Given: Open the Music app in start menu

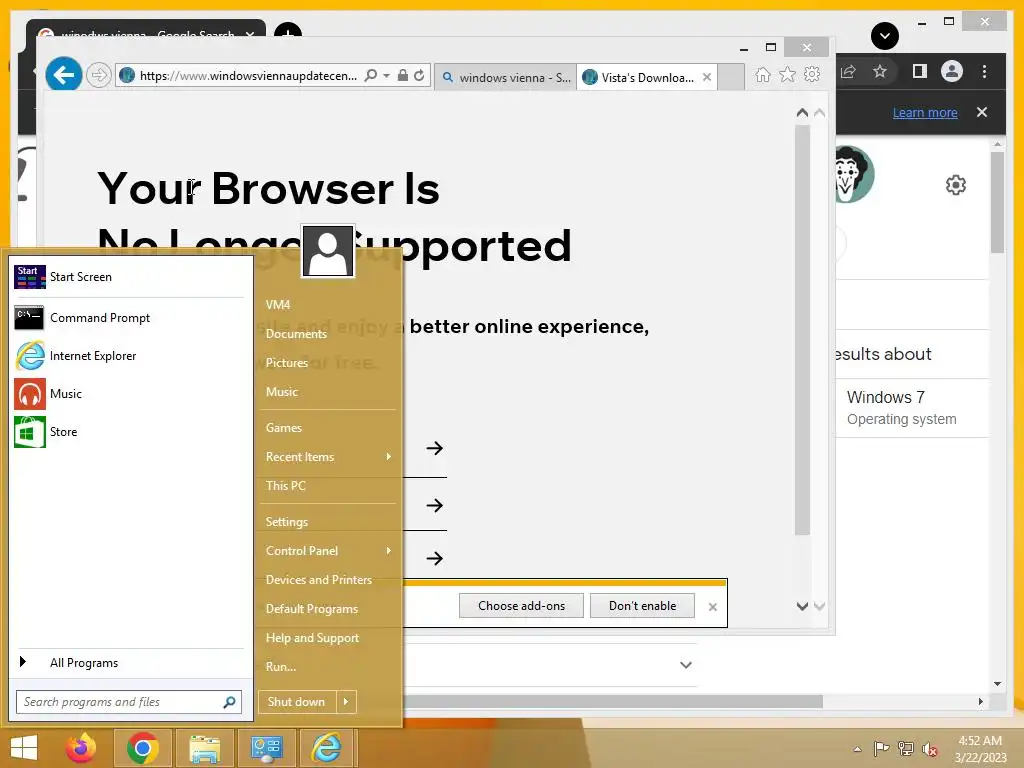Looking at the screenshot, I should 128,394.
